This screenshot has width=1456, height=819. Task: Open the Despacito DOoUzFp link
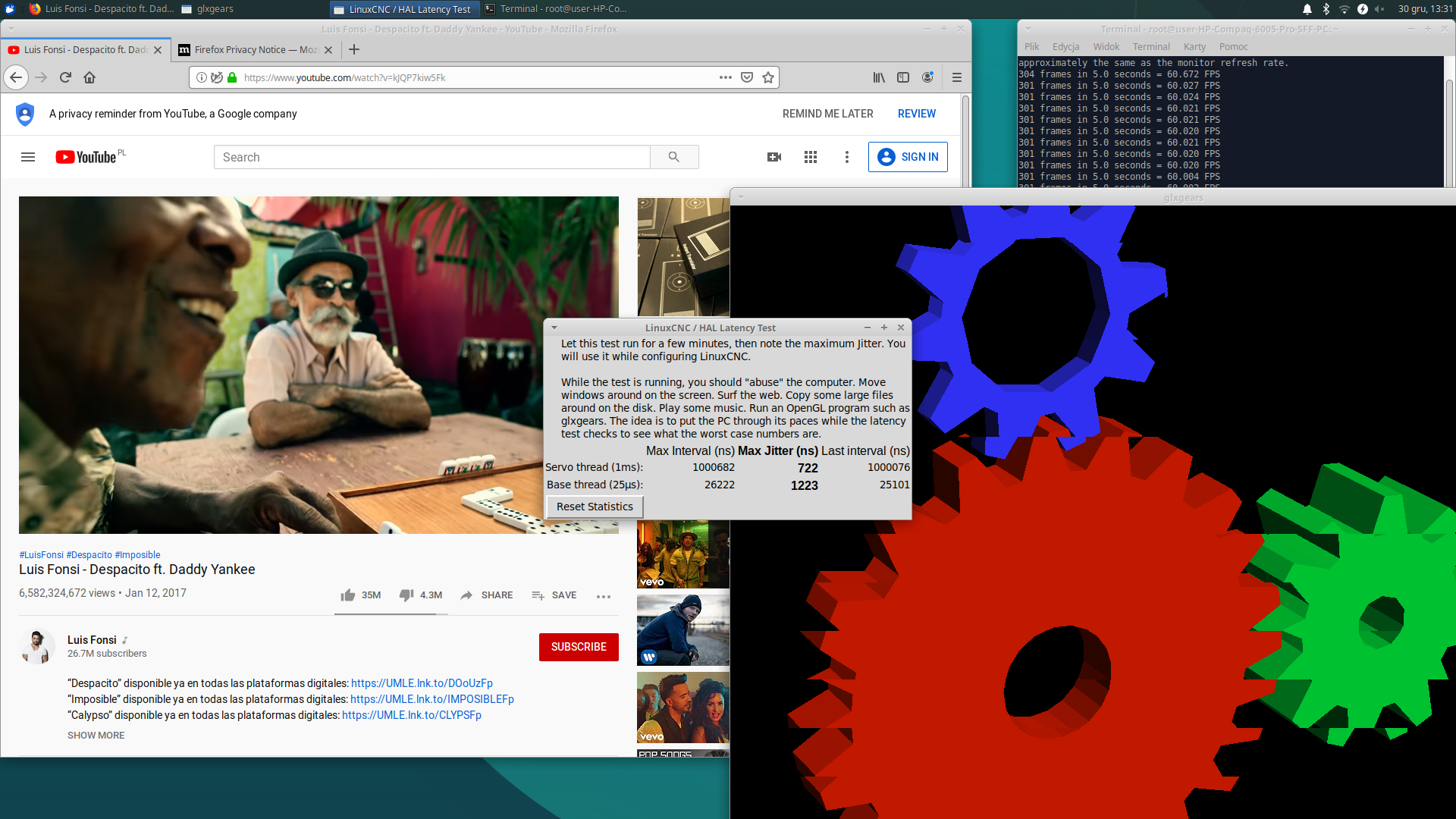422,683
